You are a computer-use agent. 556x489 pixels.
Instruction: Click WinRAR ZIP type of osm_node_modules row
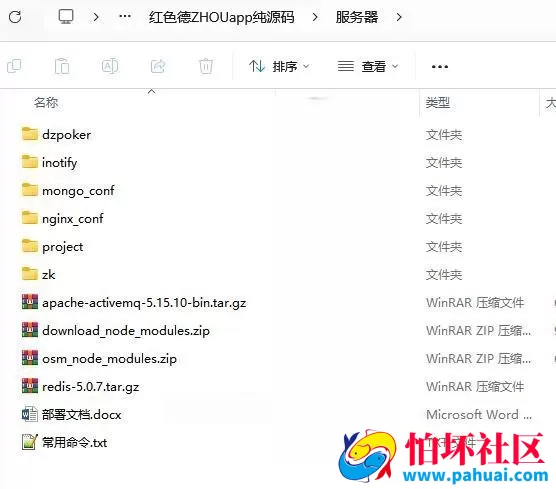478,359
